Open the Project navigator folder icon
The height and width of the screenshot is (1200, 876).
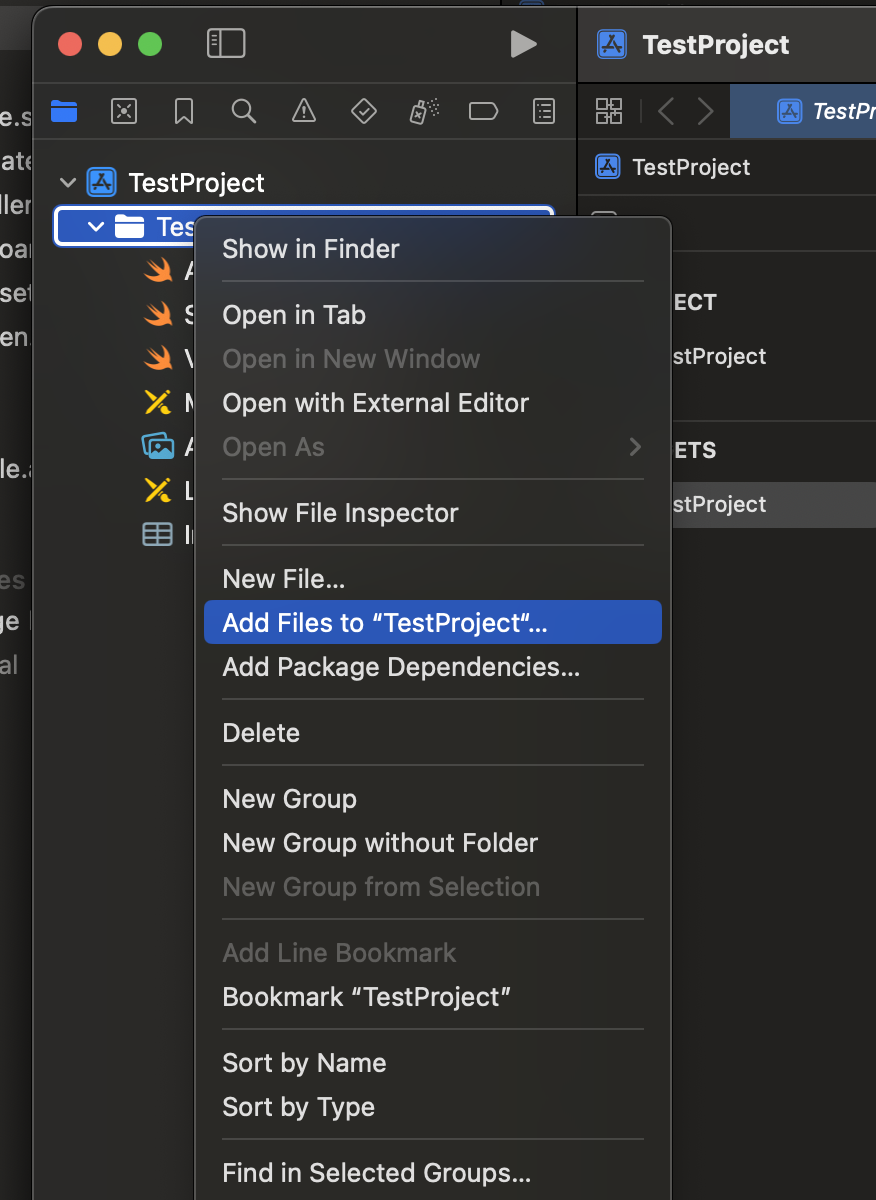coord(63,111)
